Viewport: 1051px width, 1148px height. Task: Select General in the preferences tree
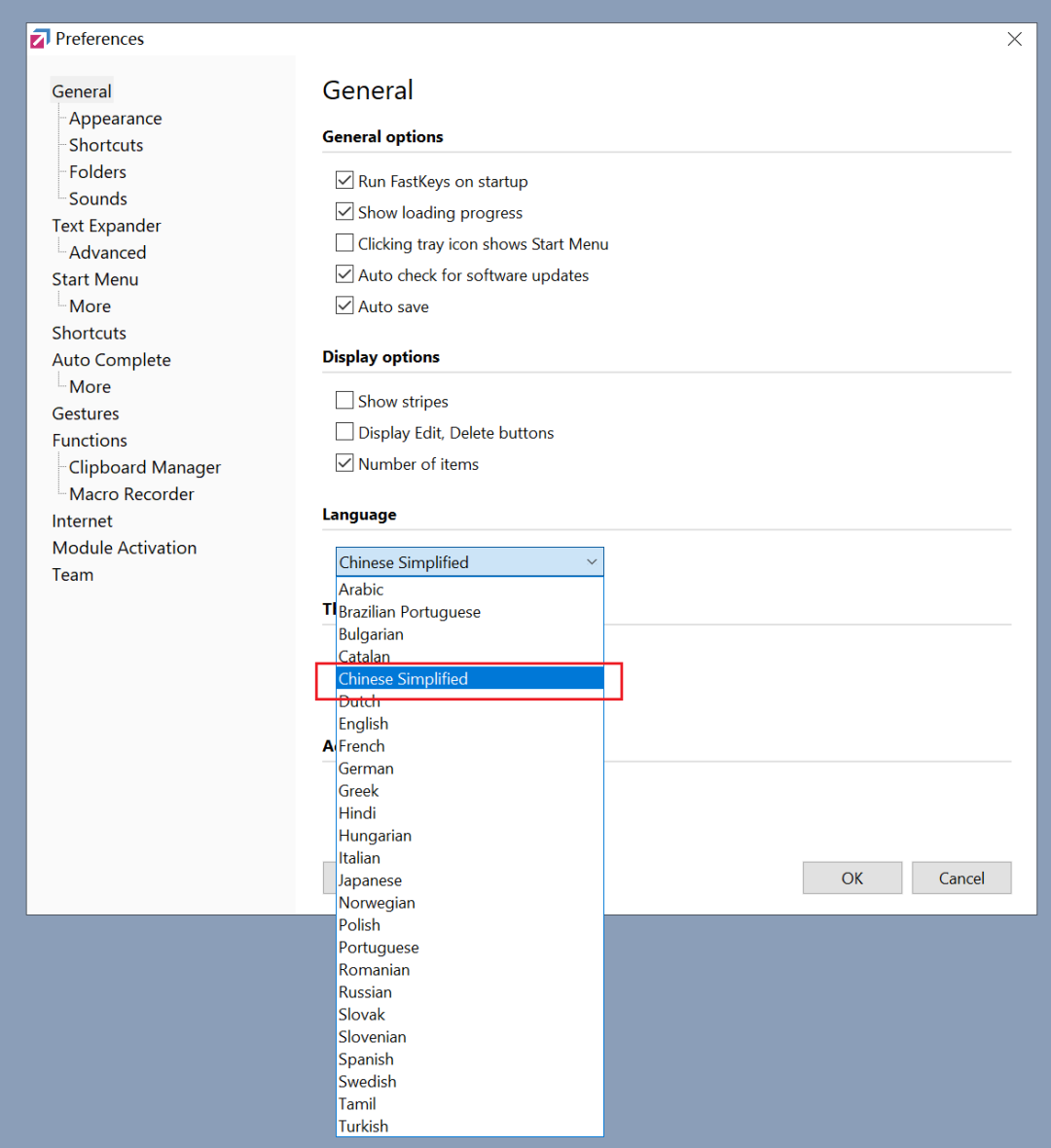pyautogui.click(x=82, y=91)
